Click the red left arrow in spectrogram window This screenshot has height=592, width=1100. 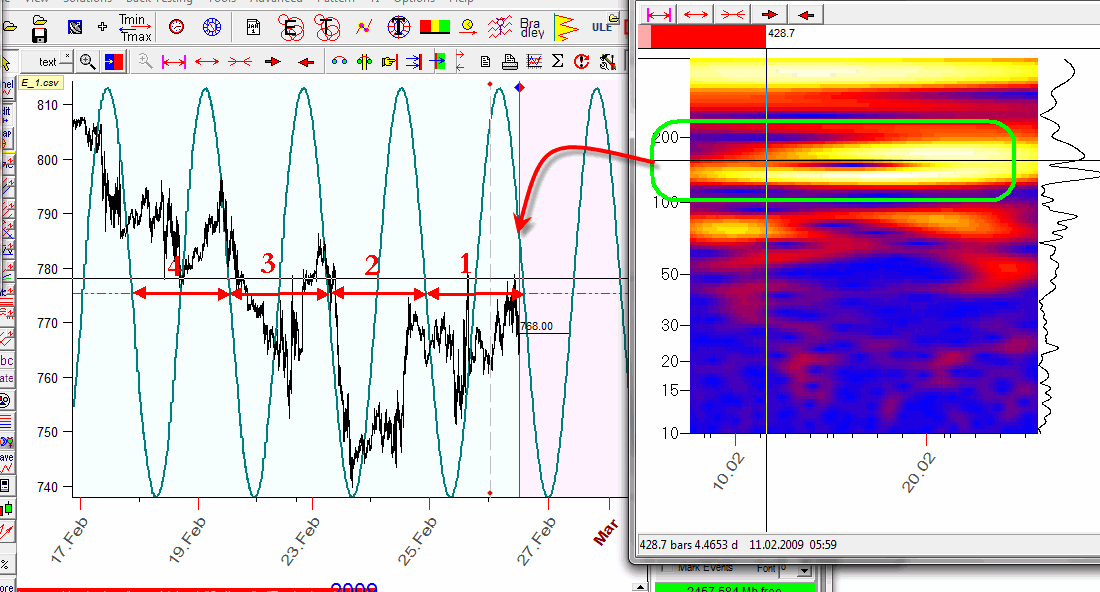pyautogui.click(x=806, y=14)
